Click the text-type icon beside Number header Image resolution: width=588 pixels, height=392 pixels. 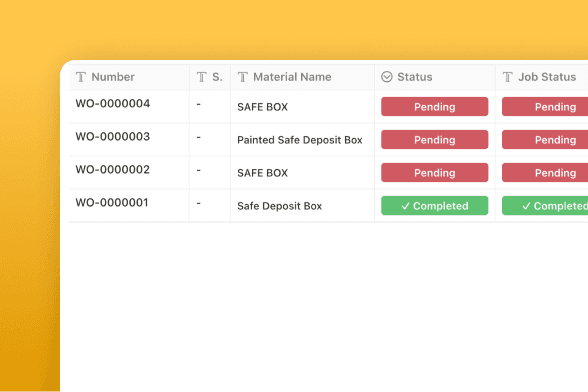tap(81, 77)
